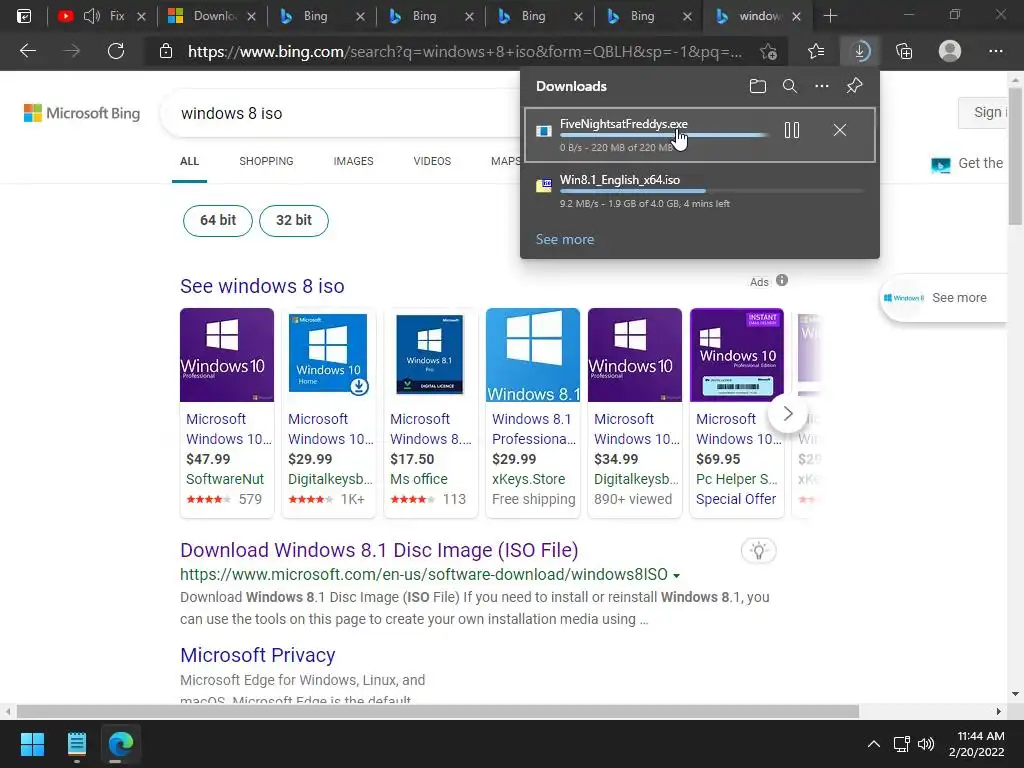This screenshot has width=1024, height=768.
Task: Open the $34.99 Windows 10 Professional ad
Action: [634, 413]
